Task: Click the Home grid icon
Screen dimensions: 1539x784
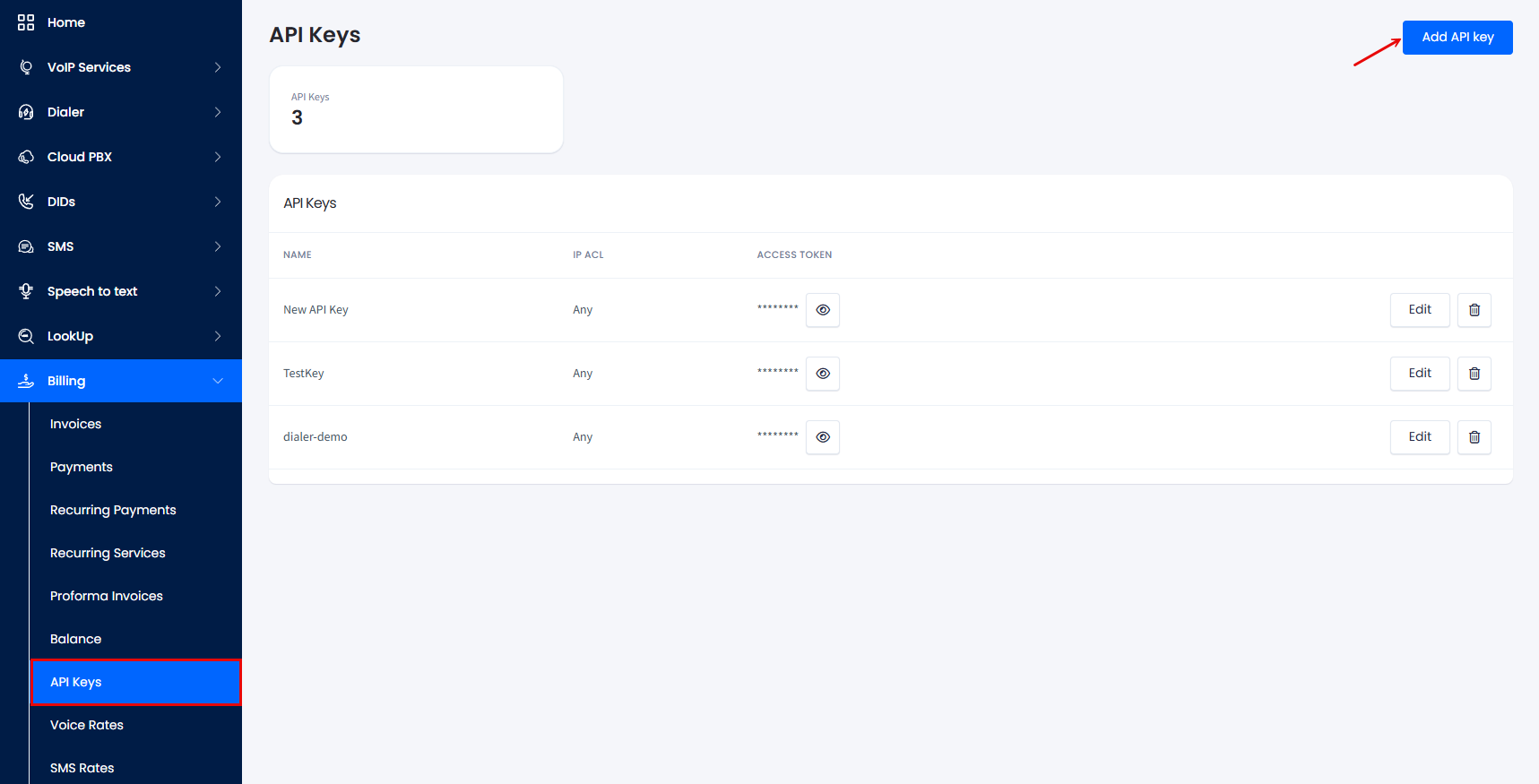Action: point(26,22)
